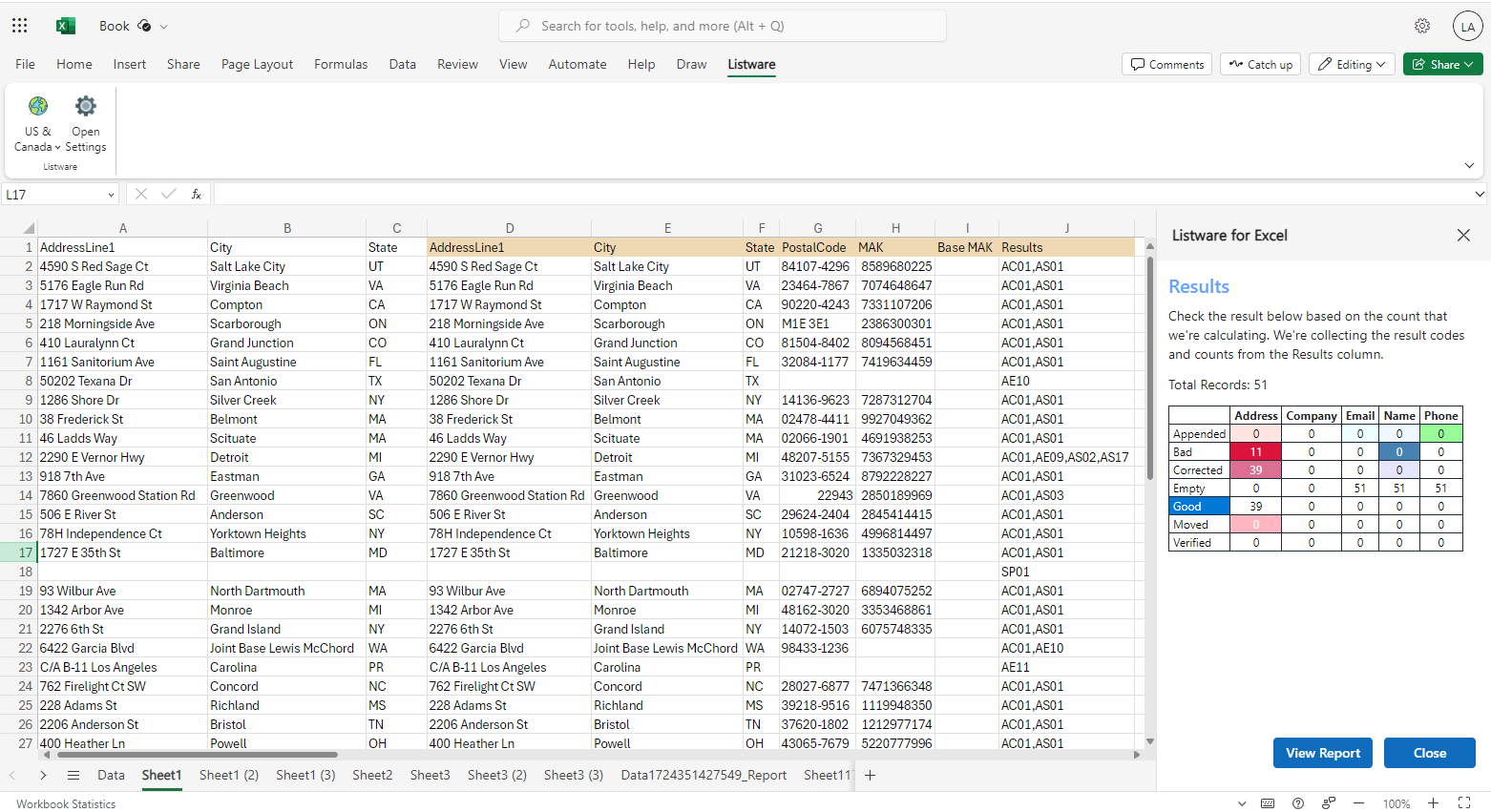Click the confirm formula checkmark

pyautogui.click(x=169, y=194)
